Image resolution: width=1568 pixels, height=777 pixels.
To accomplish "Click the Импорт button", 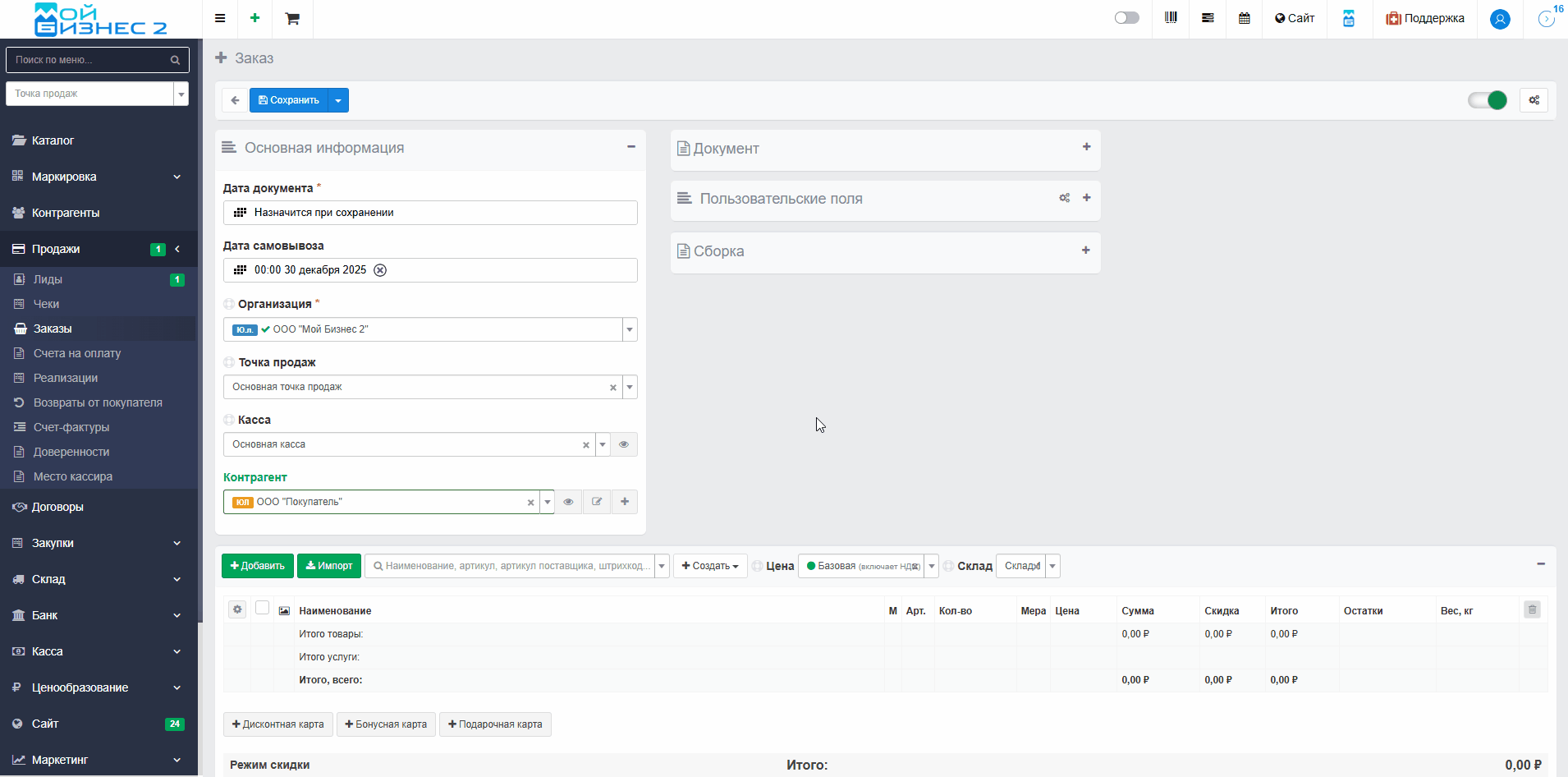I will (x=329, y=566).
